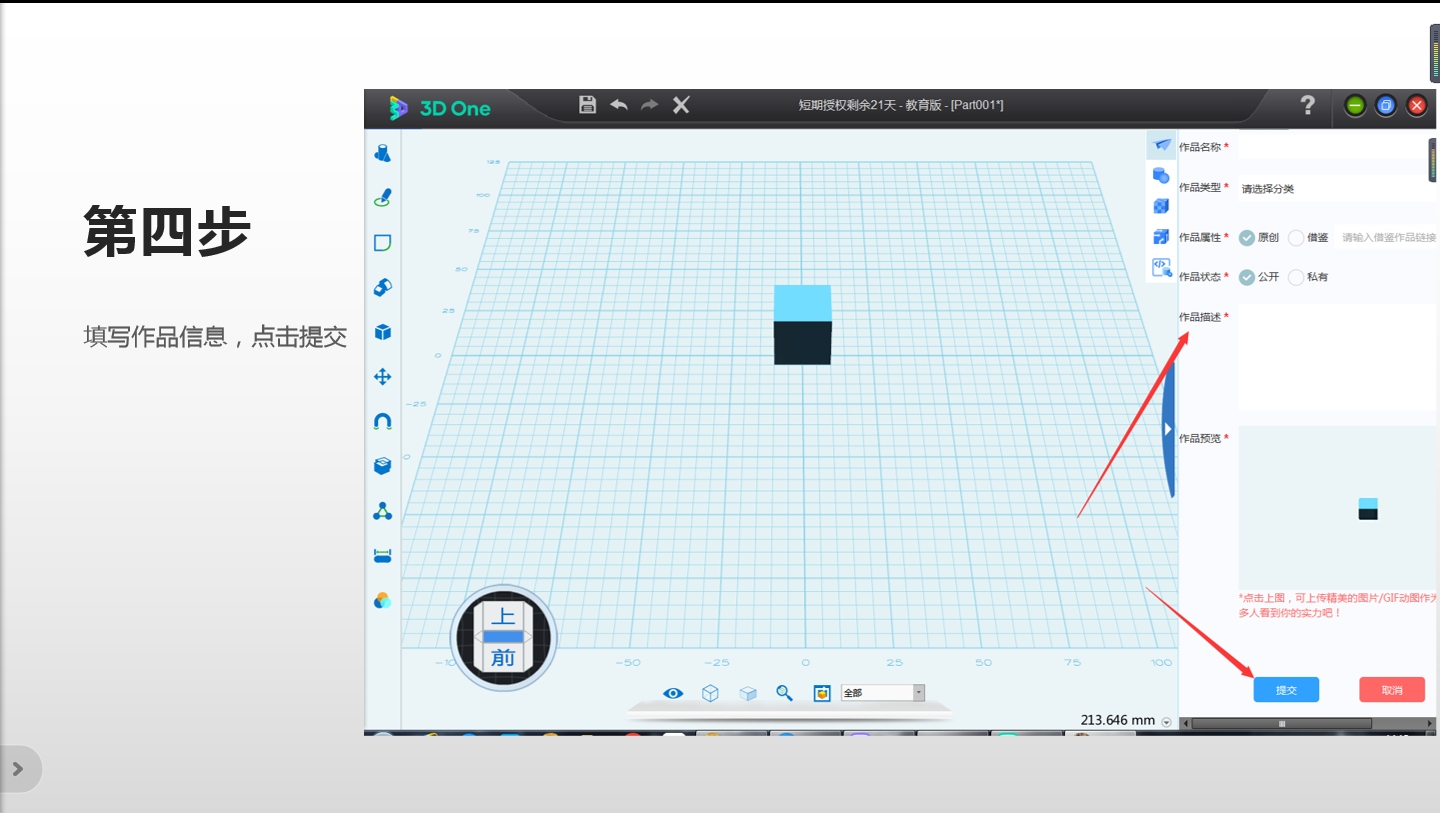Open the sketch editing tool with rounded square
Screen dimensions: 1440x813
click(x=382, y=243)
